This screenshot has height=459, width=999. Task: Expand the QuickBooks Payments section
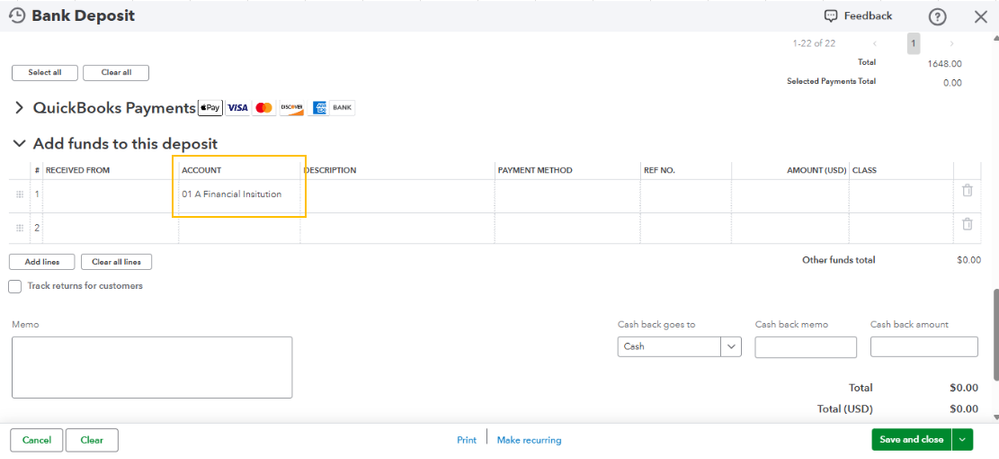tap(19, 107)
